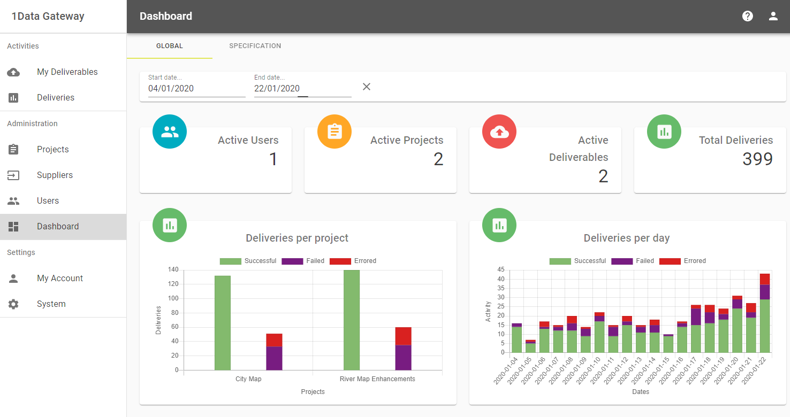
Task: Switch to the Specification tab
Action: click(x=255, y=46)
